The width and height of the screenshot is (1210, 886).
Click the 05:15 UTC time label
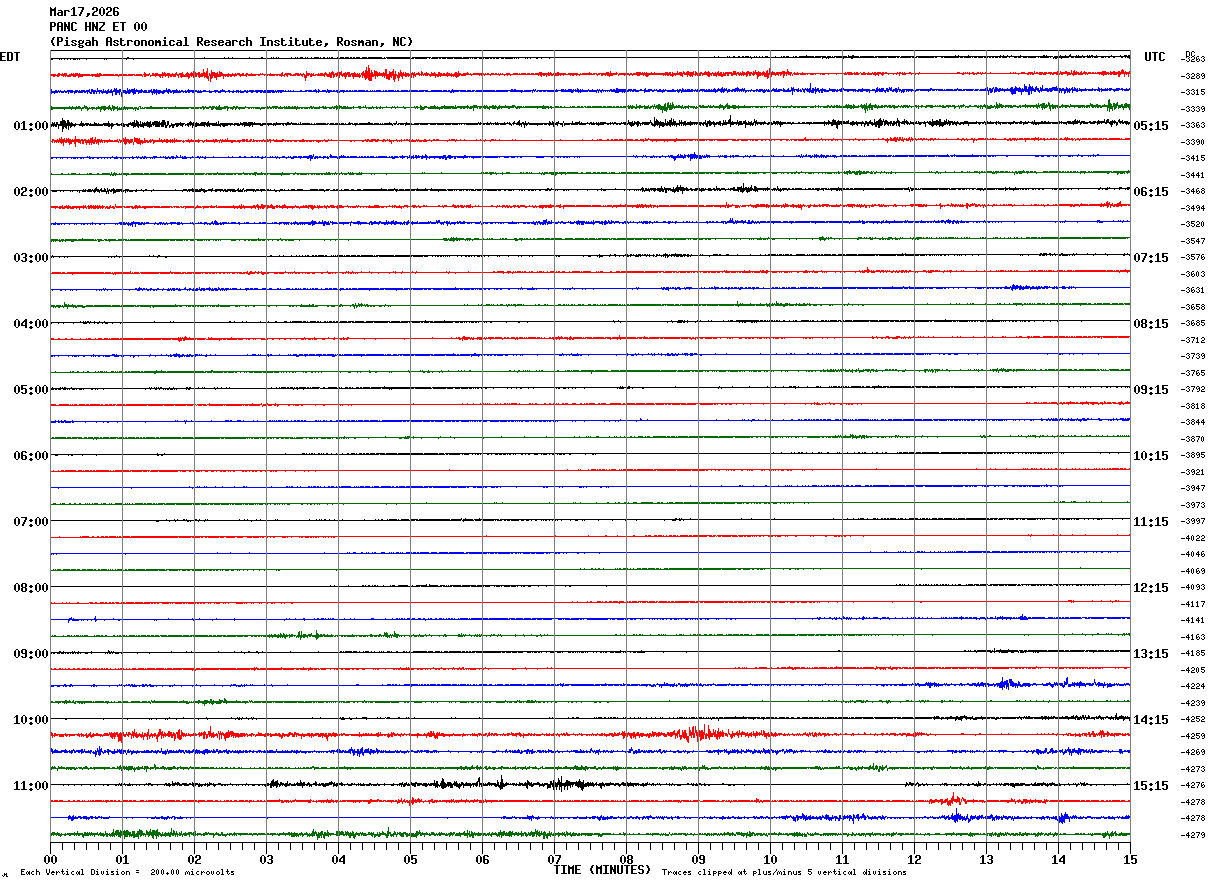click(1151, 126)
